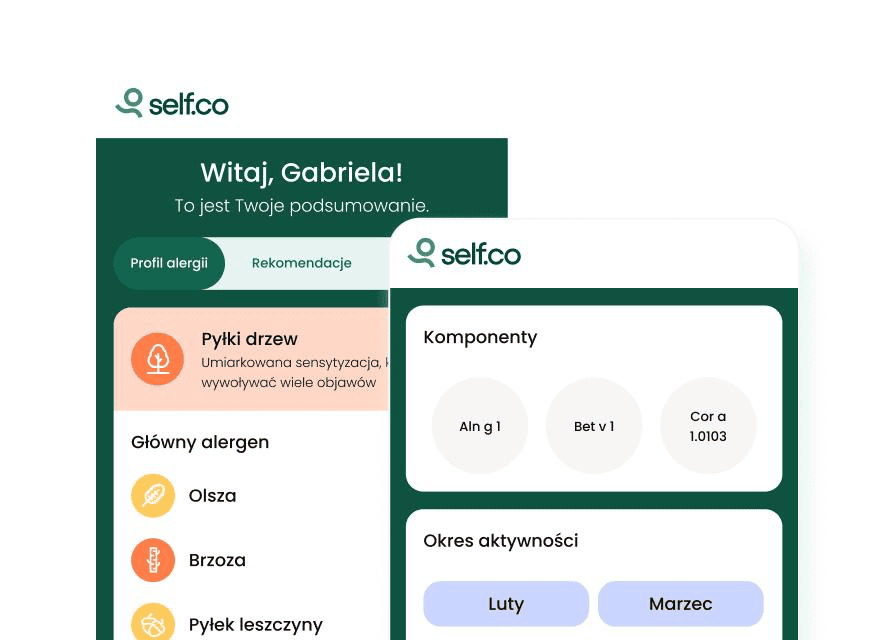Click the self.co logo at top left
Viewport: 896px width, 640px height.
click(x=172, y=104)
